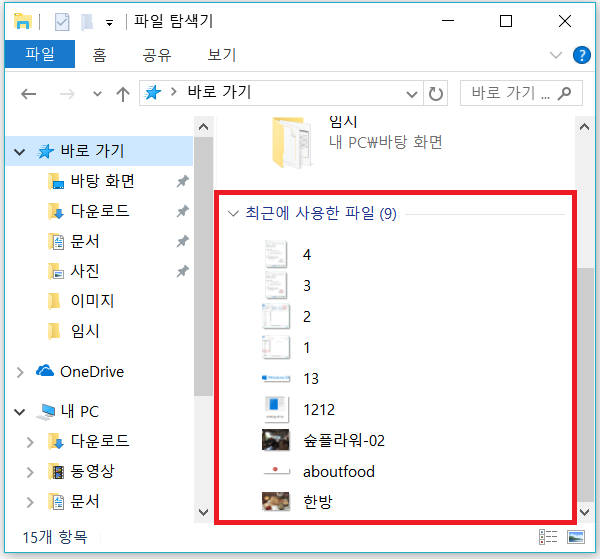Click the pin icon next to 사진
The image size is (600, 559).
[183, 271]
